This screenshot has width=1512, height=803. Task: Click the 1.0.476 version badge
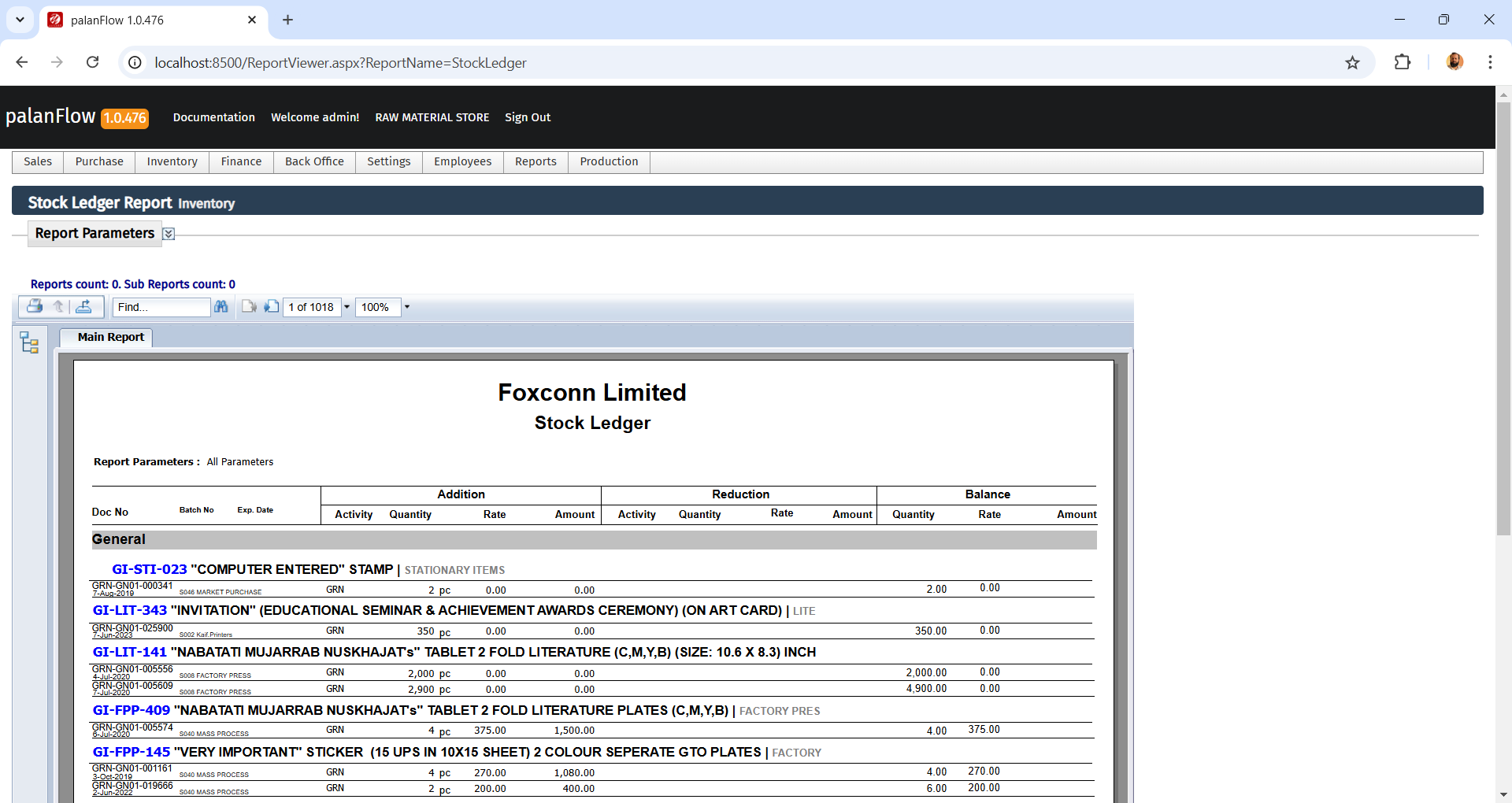pyautogui.click(x=125, y=118)
